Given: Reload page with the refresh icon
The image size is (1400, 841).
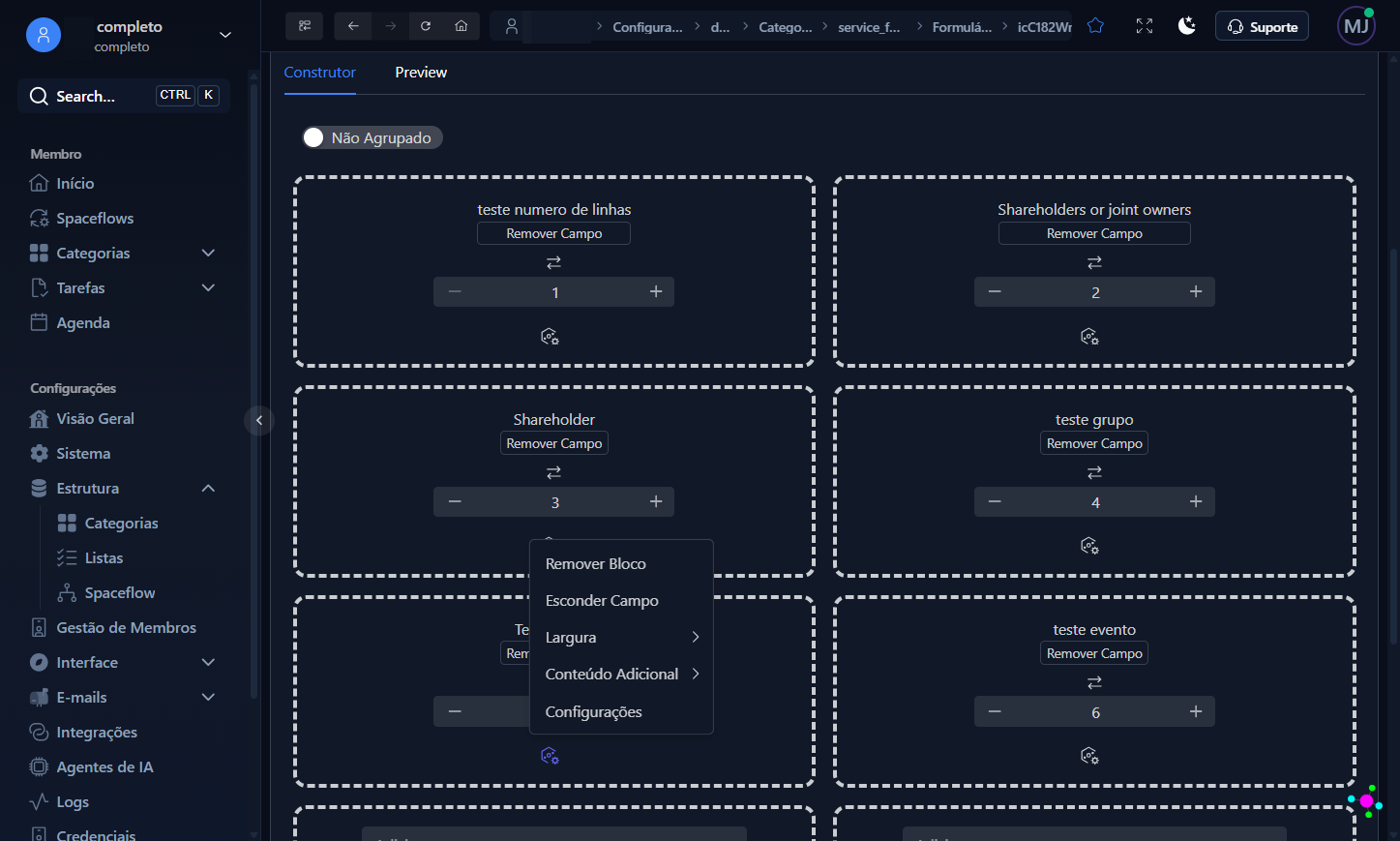Looking at the screenshot, I should tap(426, 26).
